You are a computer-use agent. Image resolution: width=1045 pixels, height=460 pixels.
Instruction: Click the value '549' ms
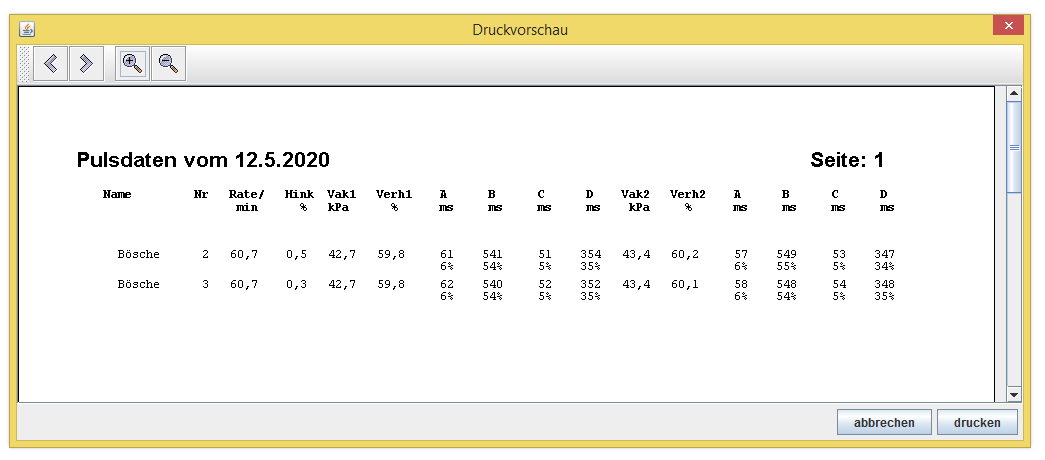click(787, 254)
